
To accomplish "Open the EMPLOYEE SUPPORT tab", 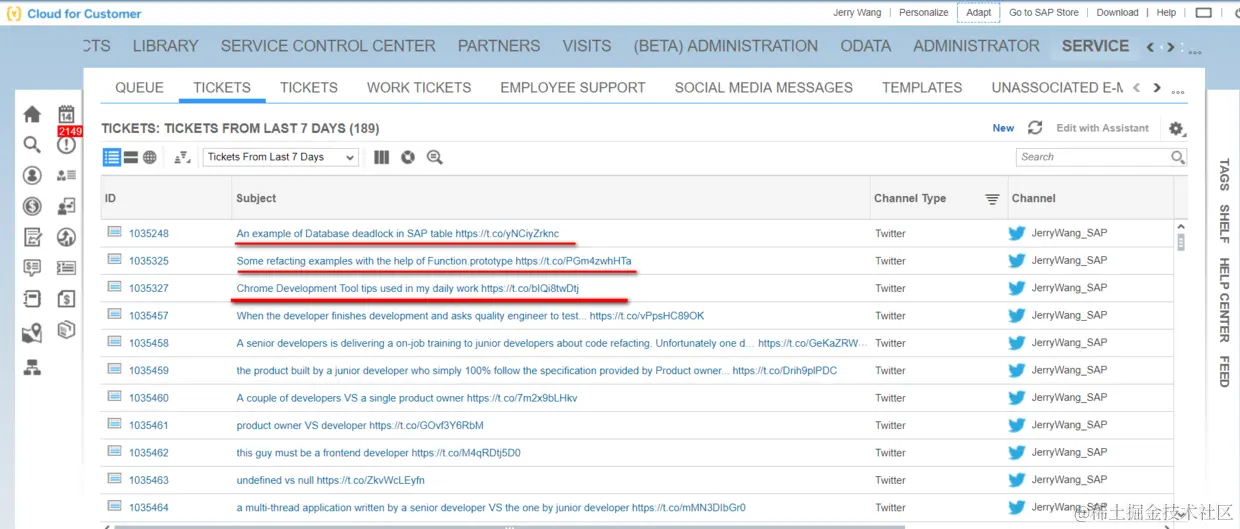I will point(573,88).
